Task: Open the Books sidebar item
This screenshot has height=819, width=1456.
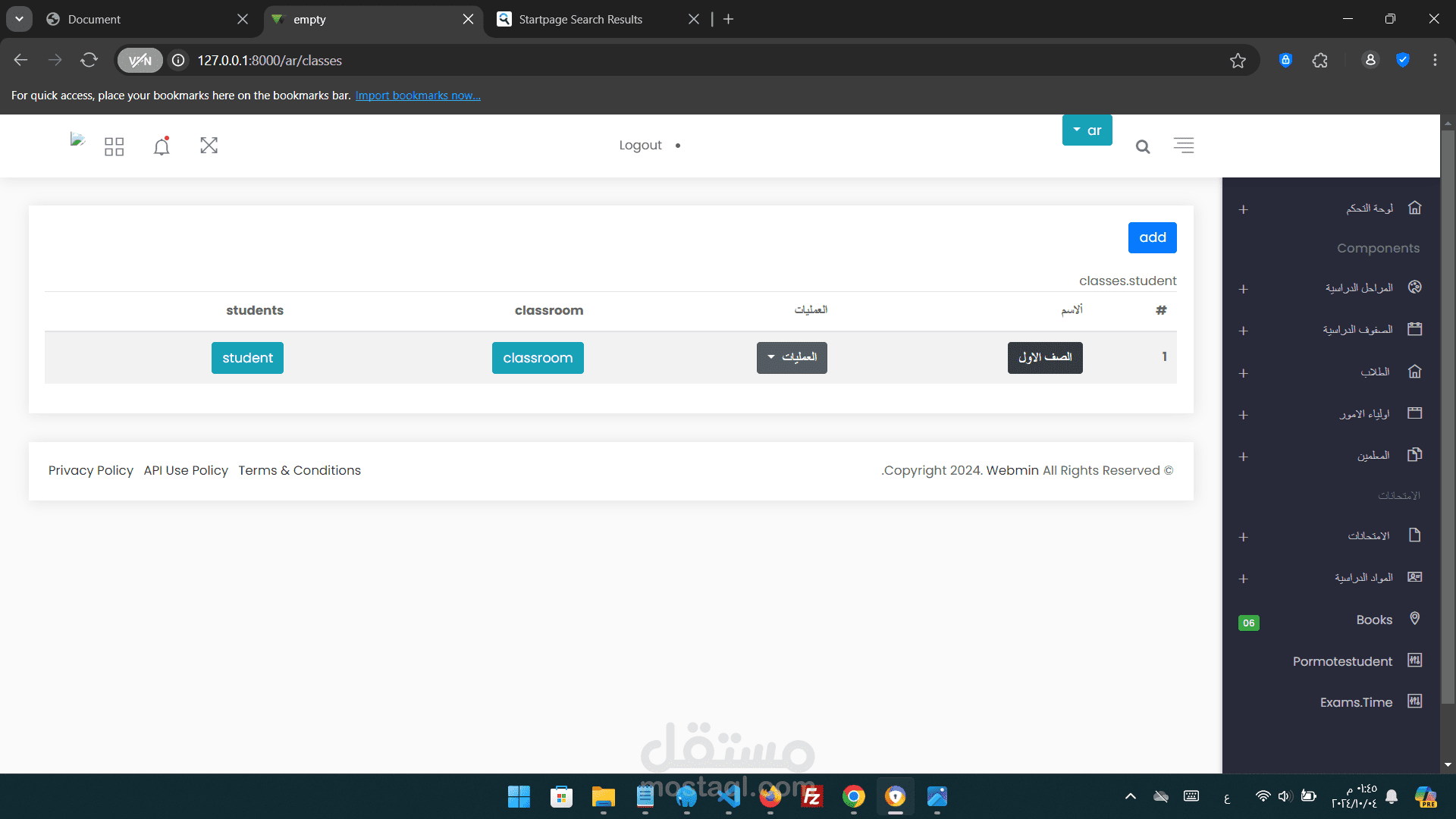Action: point(1374,620)
